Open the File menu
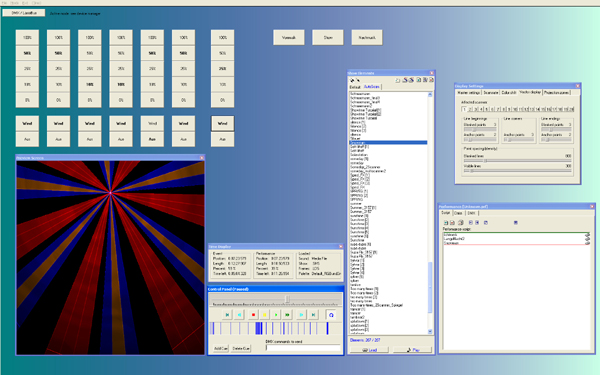Viewport: 600px width, 375px height. 4,3
